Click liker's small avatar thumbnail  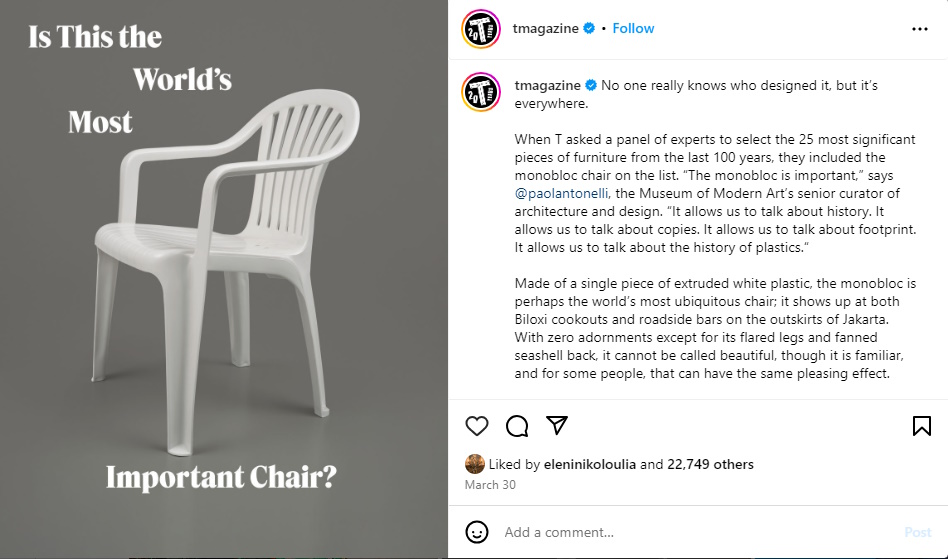coord(475,464)
